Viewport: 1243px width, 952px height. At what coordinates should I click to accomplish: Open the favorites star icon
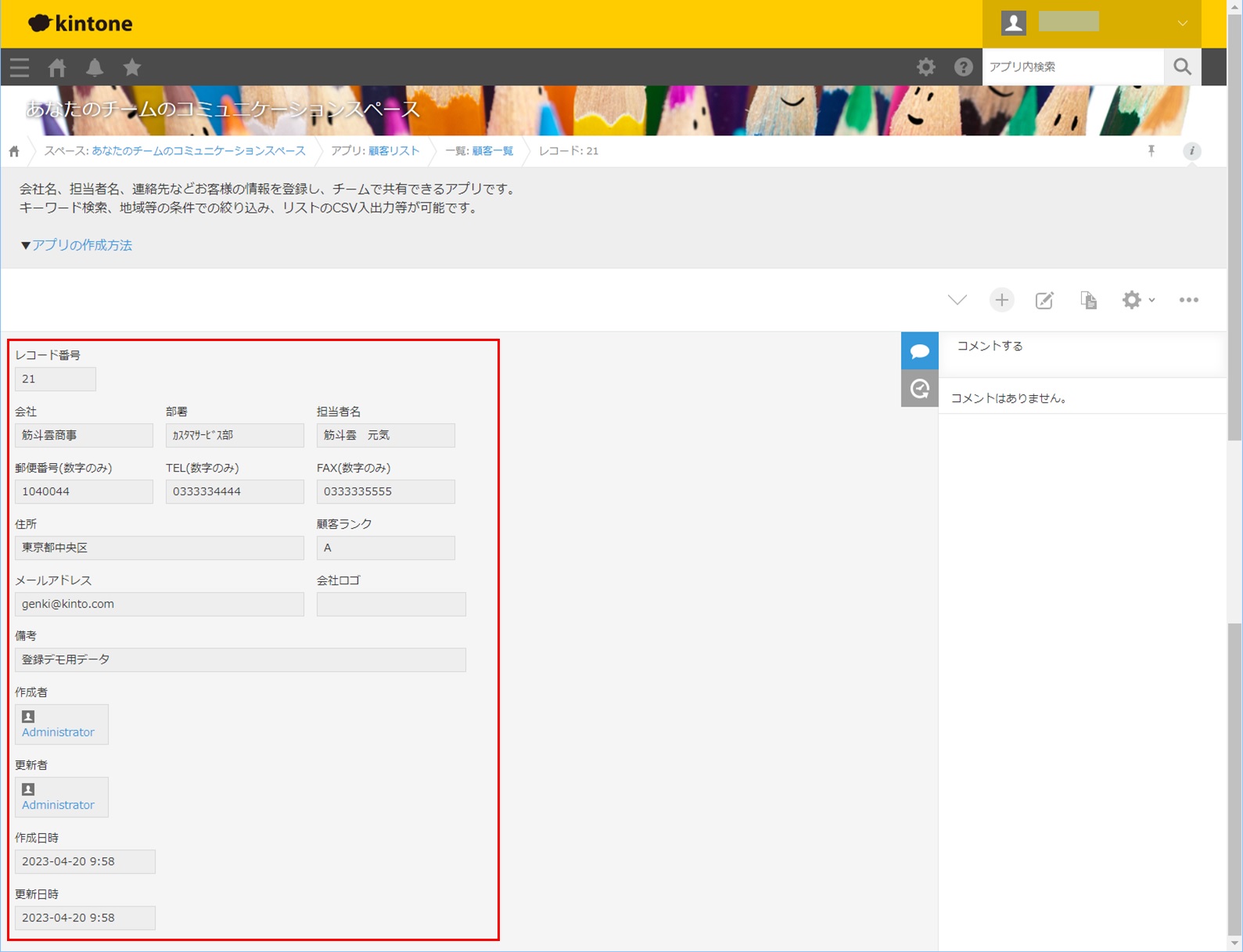(132, 67)
